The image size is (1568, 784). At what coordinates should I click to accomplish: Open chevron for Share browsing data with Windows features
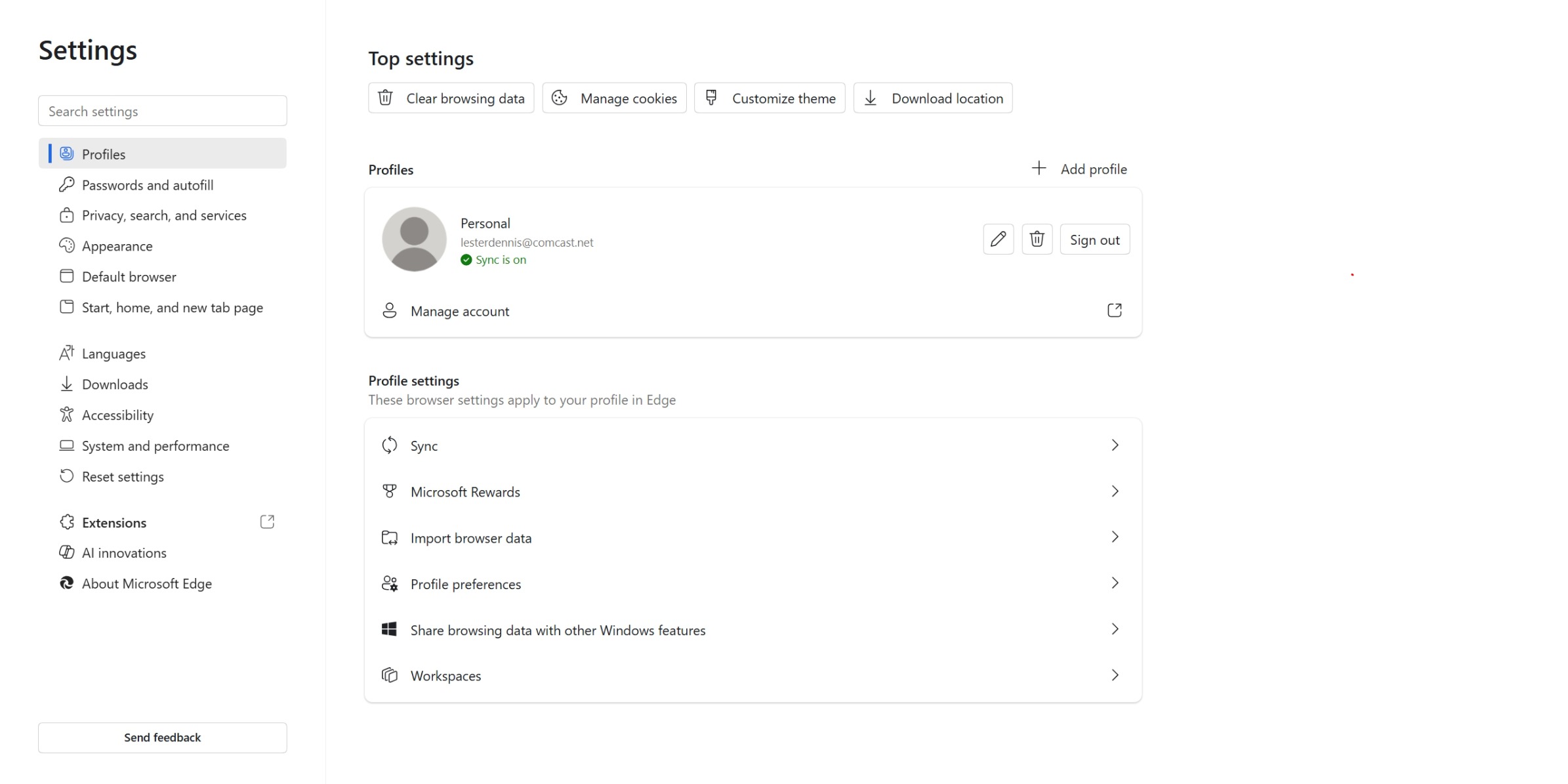[x=1115, y=629]
